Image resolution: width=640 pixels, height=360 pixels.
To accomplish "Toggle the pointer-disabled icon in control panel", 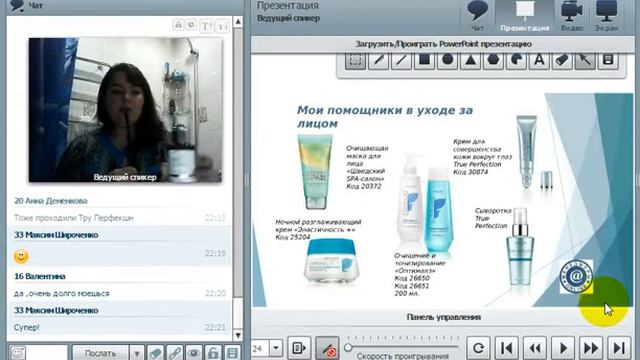I will pos(327,348).
